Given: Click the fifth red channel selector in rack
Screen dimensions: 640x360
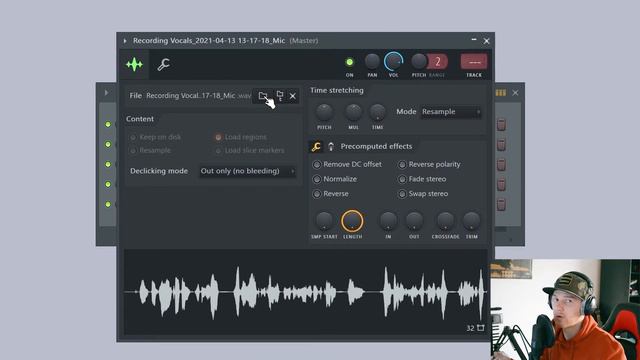Looking at the screenshot, I should point(501,204).
